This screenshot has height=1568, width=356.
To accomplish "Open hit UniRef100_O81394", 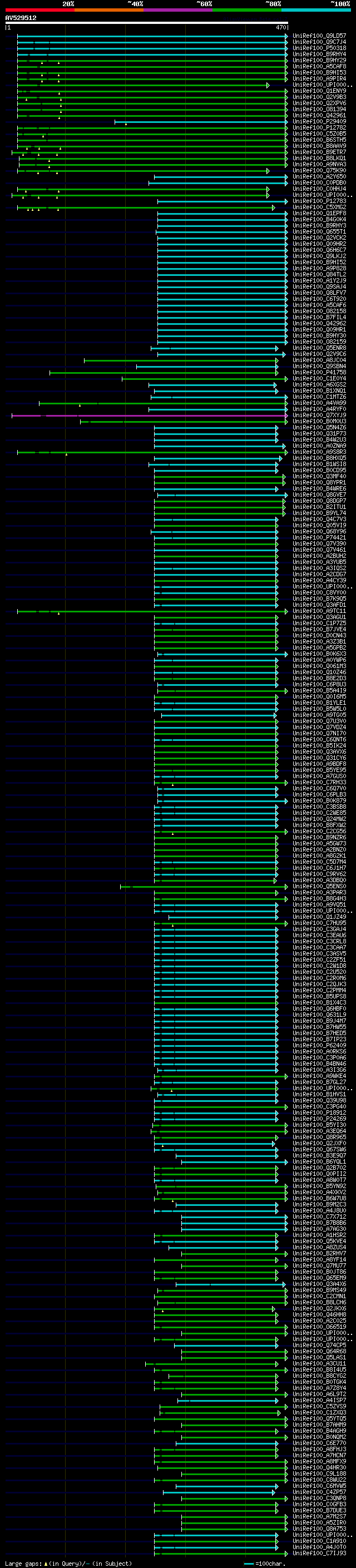I will [x=319, y=110].
